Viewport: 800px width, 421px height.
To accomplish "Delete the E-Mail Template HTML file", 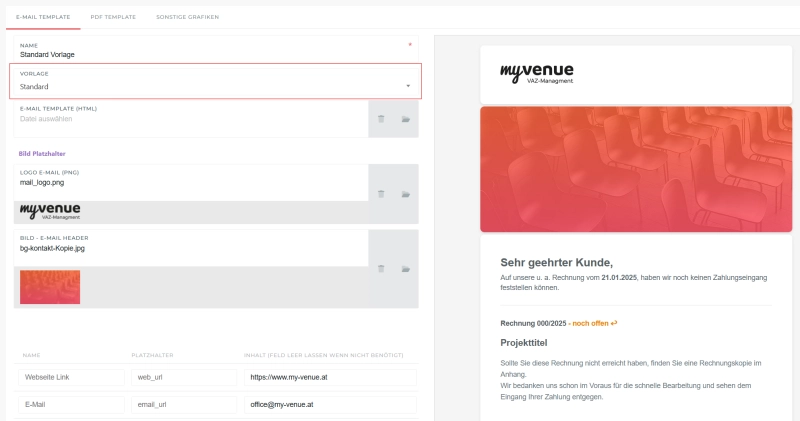I will (x=381, y=119).
